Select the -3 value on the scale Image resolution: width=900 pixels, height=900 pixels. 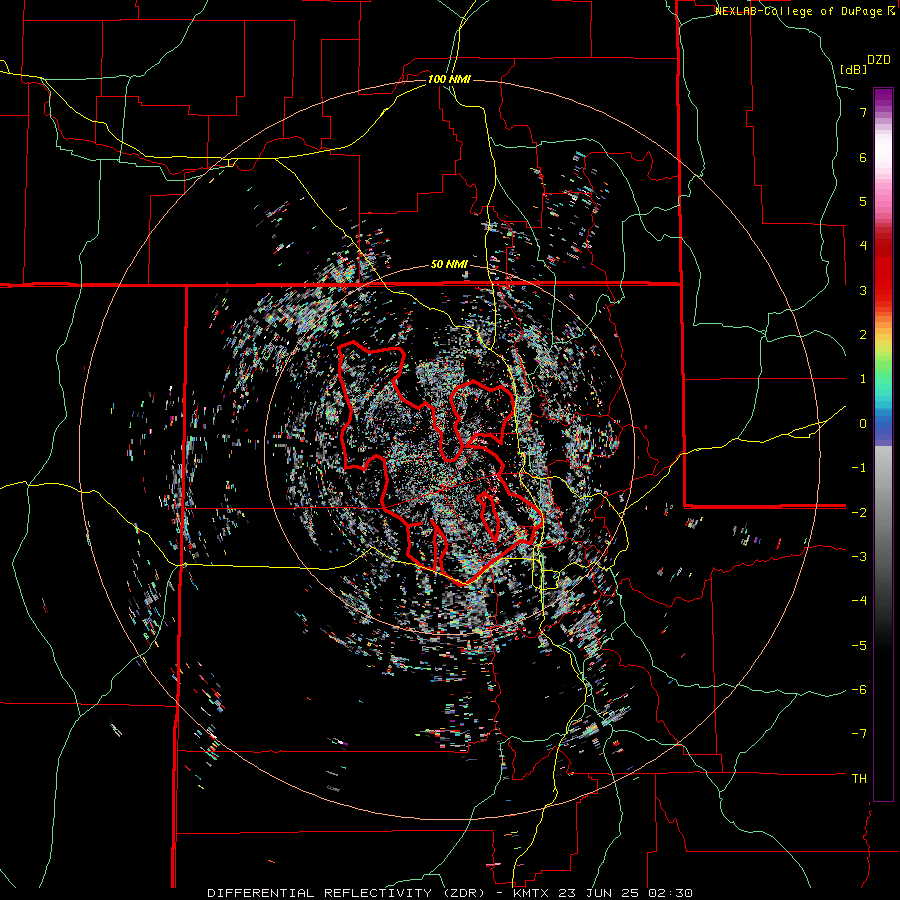(859, 557)
